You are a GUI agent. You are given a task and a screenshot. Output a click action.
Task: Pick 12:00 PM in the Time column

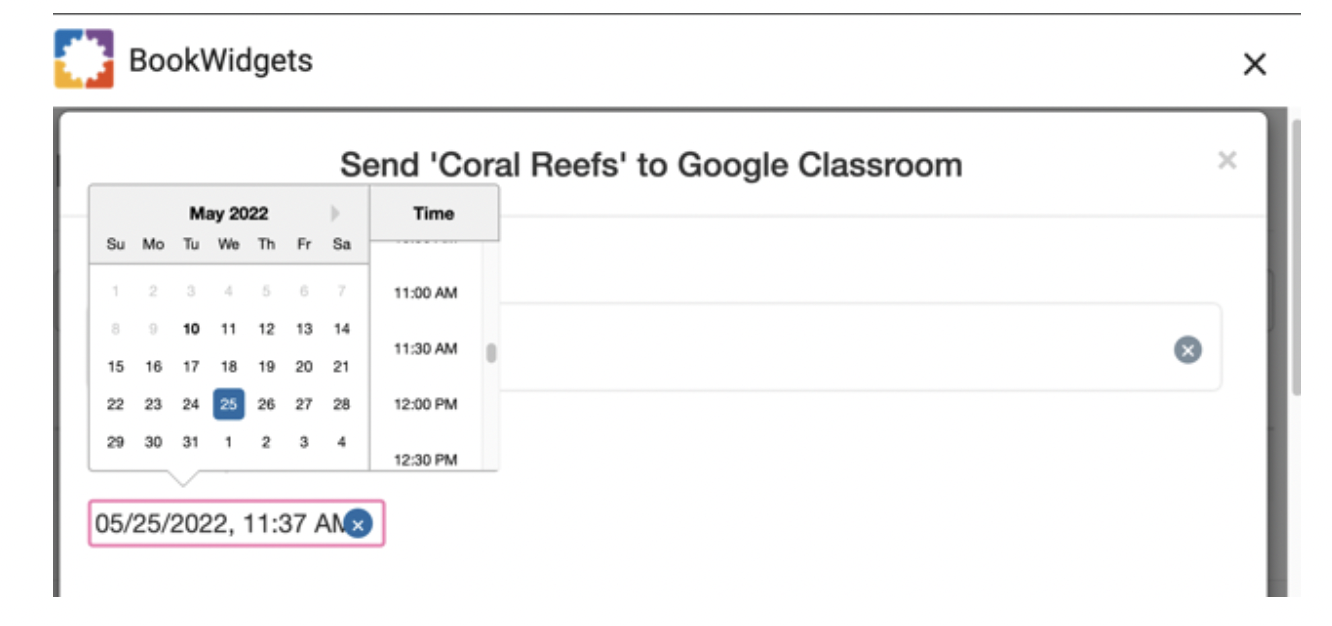click(x=425, y=404)
